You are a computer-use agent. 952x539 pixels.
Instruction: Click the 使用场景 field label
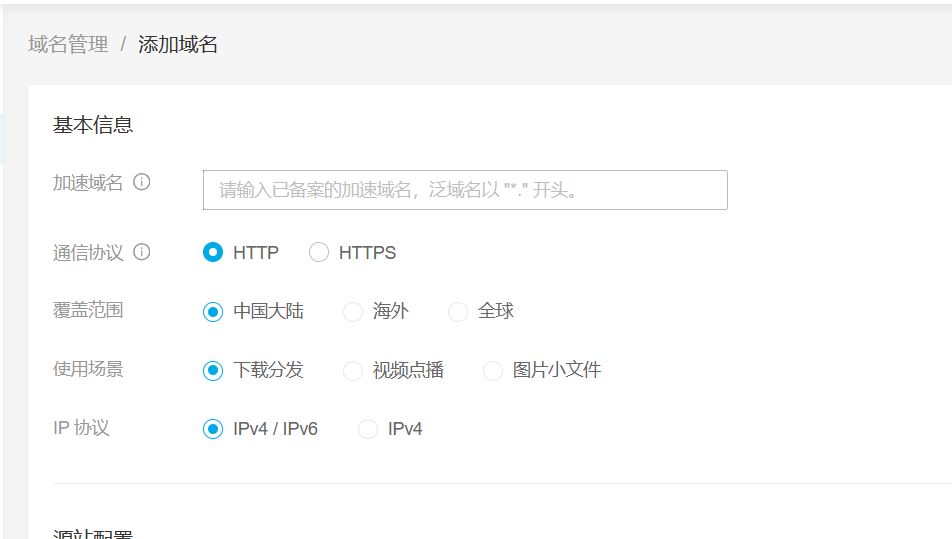tap(88, 369)
